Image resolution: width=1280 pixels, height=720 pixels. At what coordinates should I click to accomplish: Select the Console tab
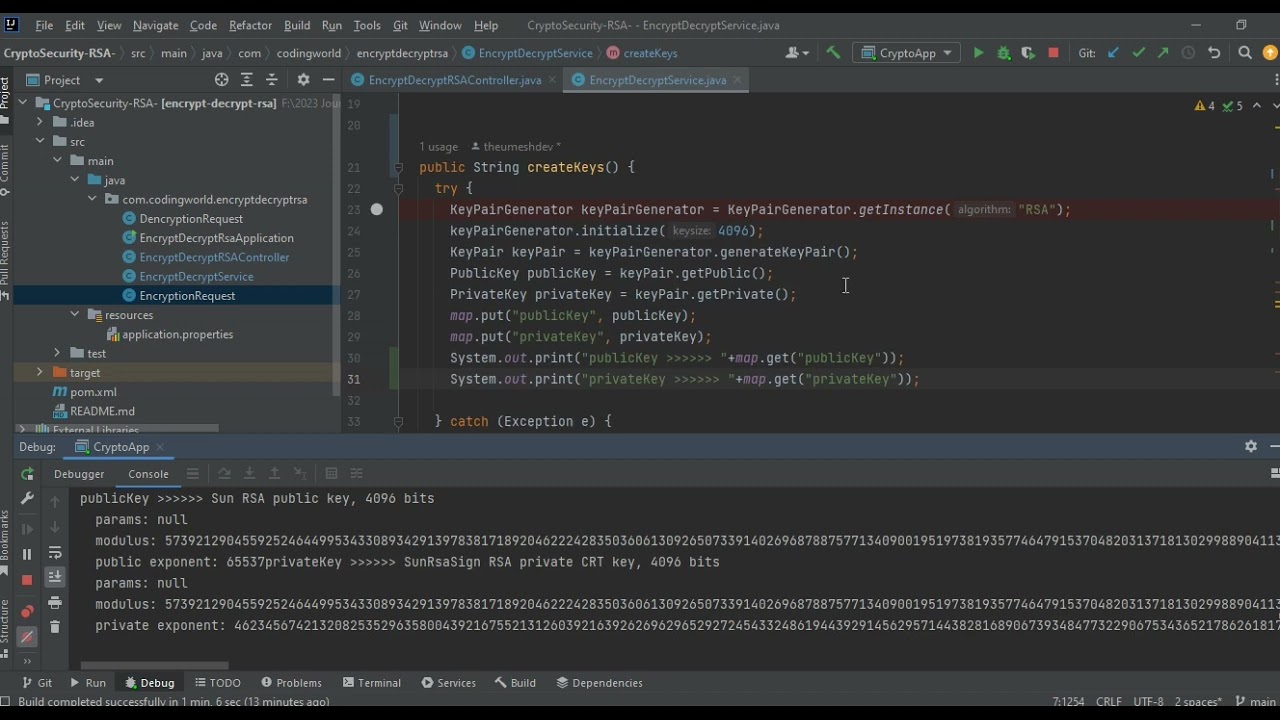click(x=148, y=474)
